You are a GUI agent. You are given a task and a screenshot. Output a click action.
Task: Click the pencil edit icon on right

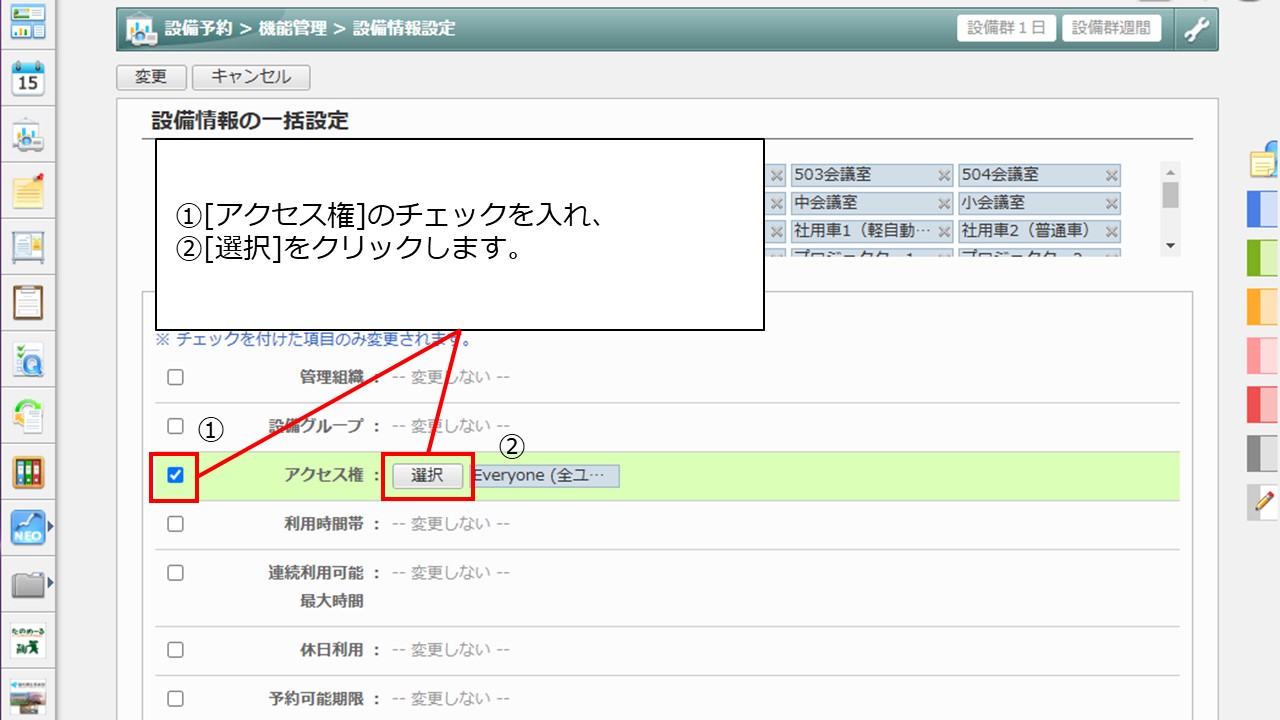click(1264, 502)
